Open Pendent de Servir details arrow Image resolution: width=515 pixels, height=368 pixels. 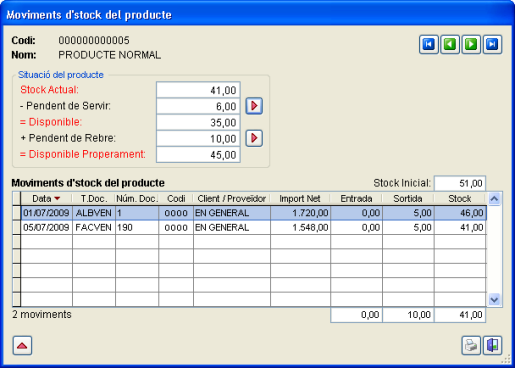coord(254,106)
